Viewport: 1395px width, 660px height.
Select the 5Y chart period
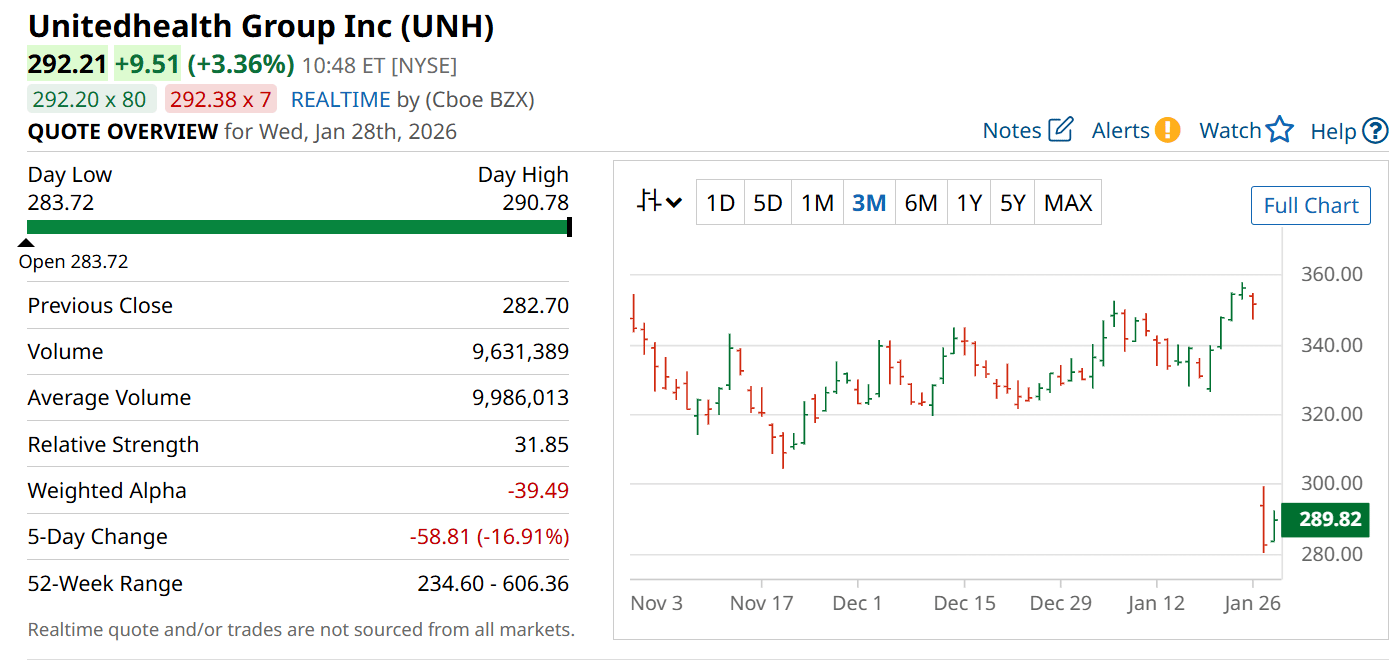click(x=1013, y=203)
